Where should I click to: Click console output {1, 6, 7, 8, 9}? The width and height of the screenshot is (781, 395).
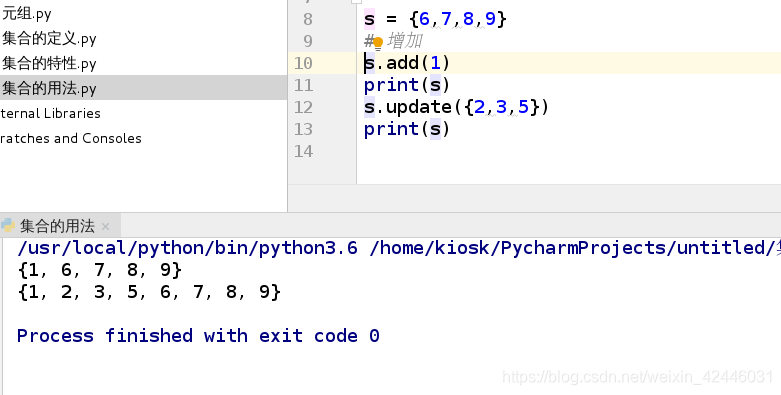pos(100,270)
